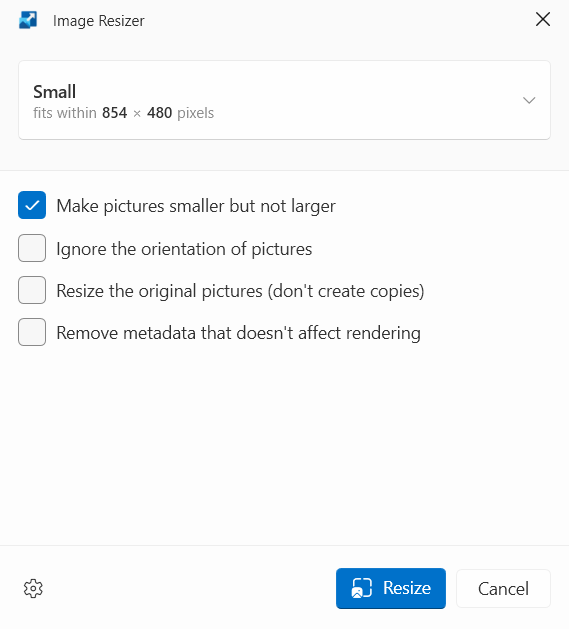Enable 'Ignore the orientation of pictures' checkbox
The image size is (569, 629).
click(x=32, y=248)
